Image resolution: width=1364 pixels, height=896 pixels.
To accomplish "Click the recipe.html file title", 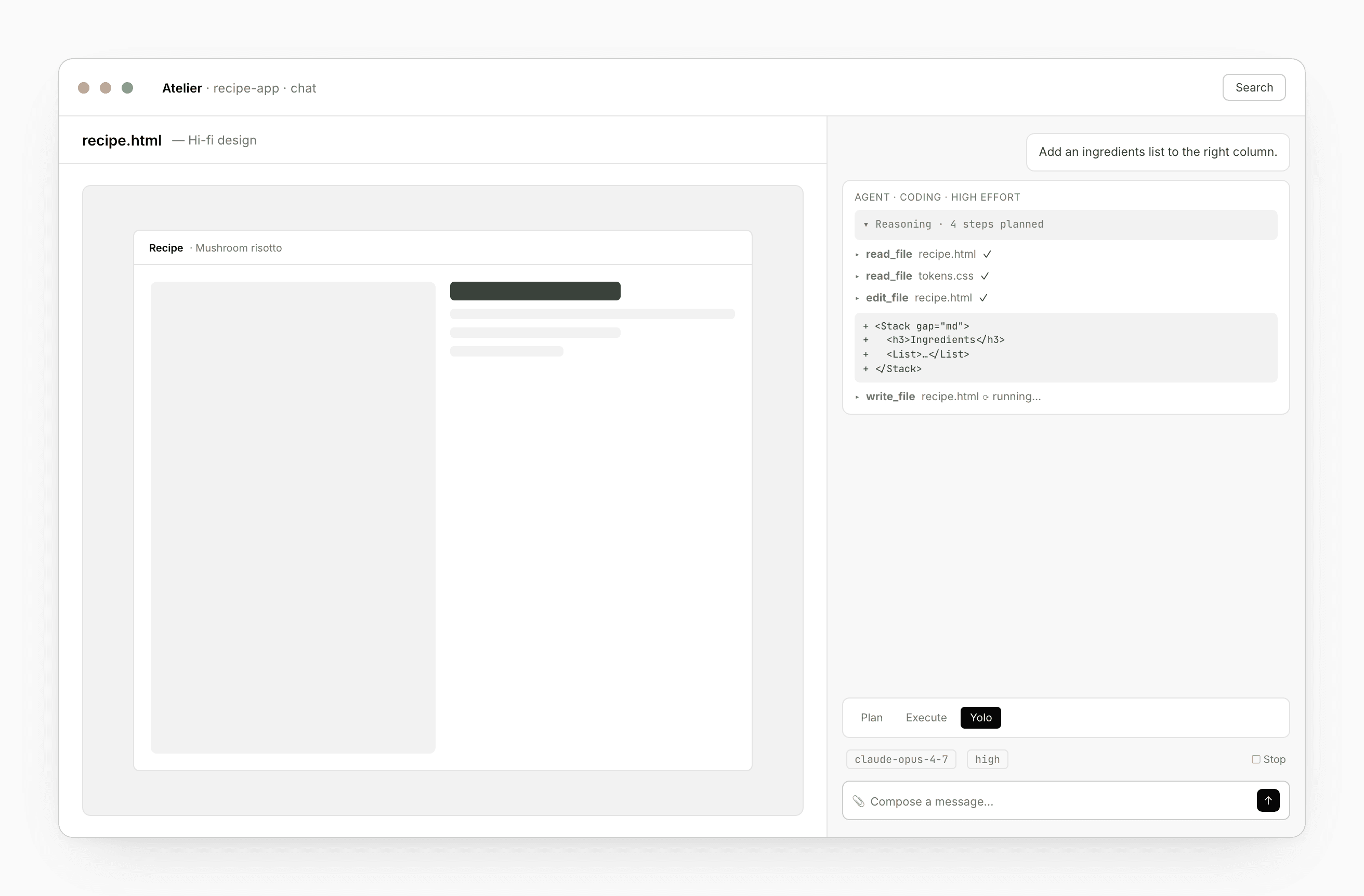I will click(x=122, y=140).
